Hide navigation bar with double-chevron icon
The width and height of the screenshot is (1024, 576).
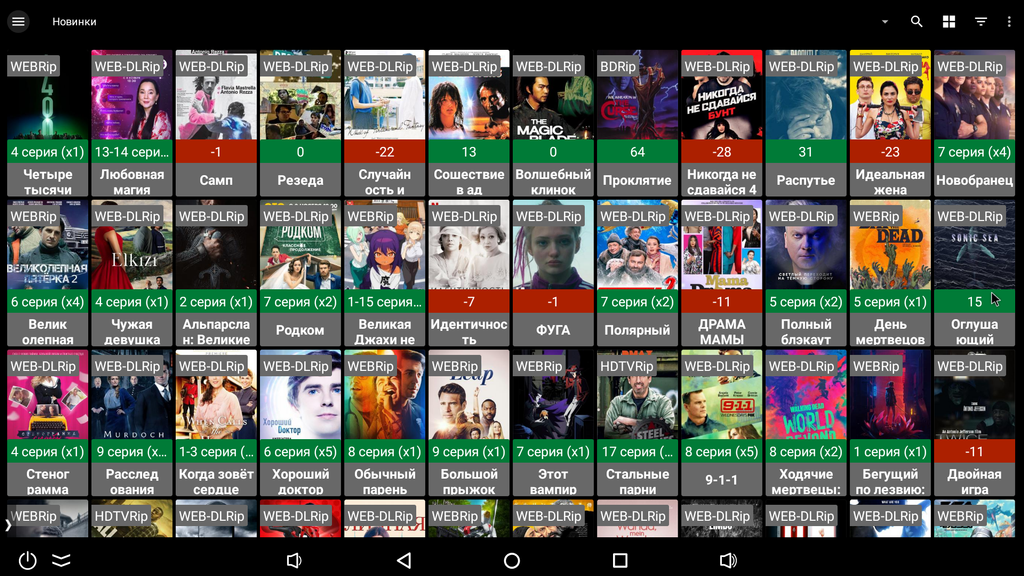(x=61, y=560)
